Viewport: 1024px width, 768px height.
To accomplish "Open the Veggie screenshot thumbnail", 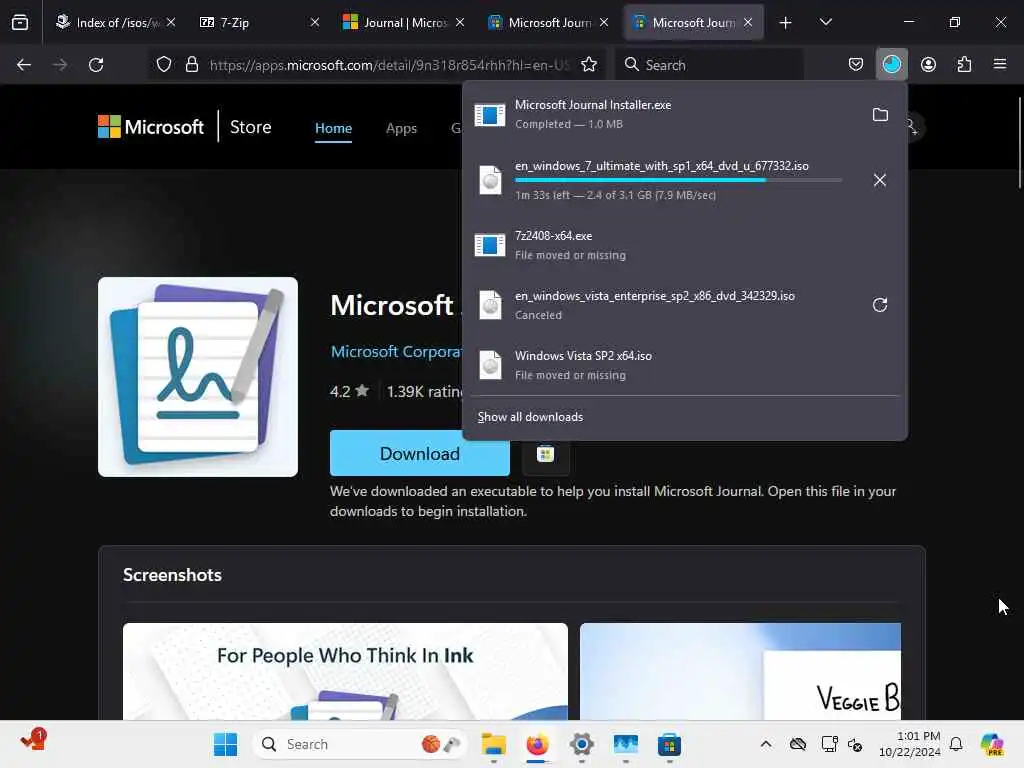I will [x=741, y=671].
